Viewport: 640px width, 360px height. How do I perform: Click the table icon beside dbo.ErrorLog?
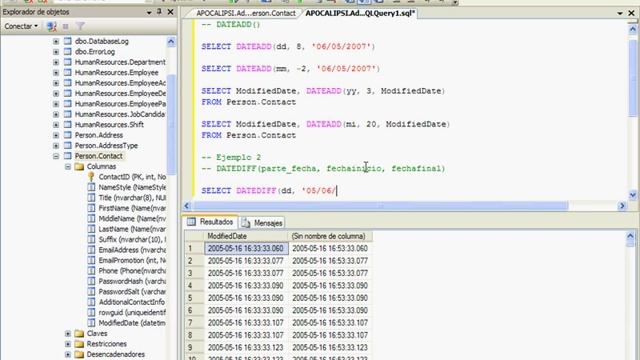coord(67,52)
